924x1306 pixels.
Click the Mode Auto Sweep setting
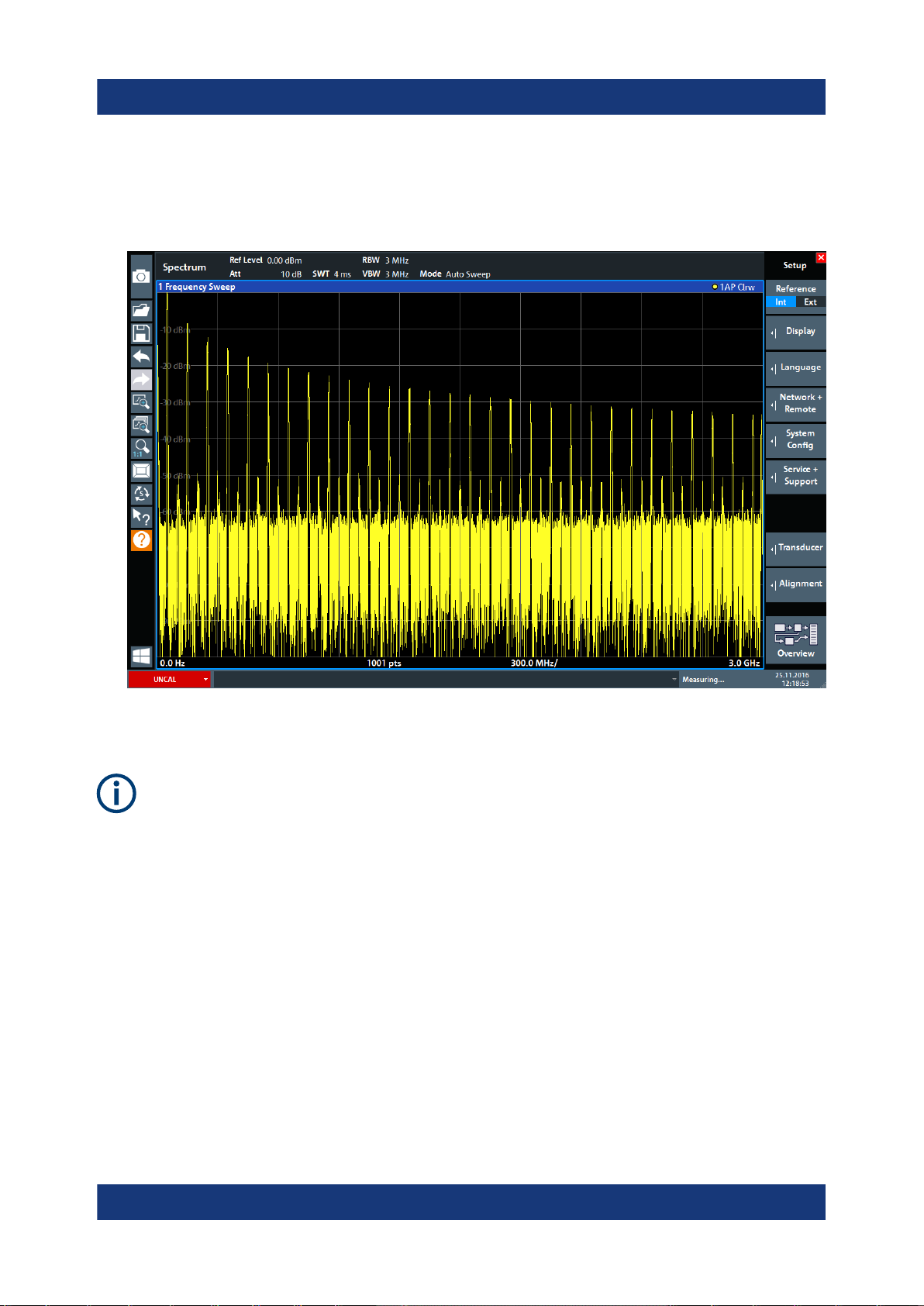coord(455,274)
